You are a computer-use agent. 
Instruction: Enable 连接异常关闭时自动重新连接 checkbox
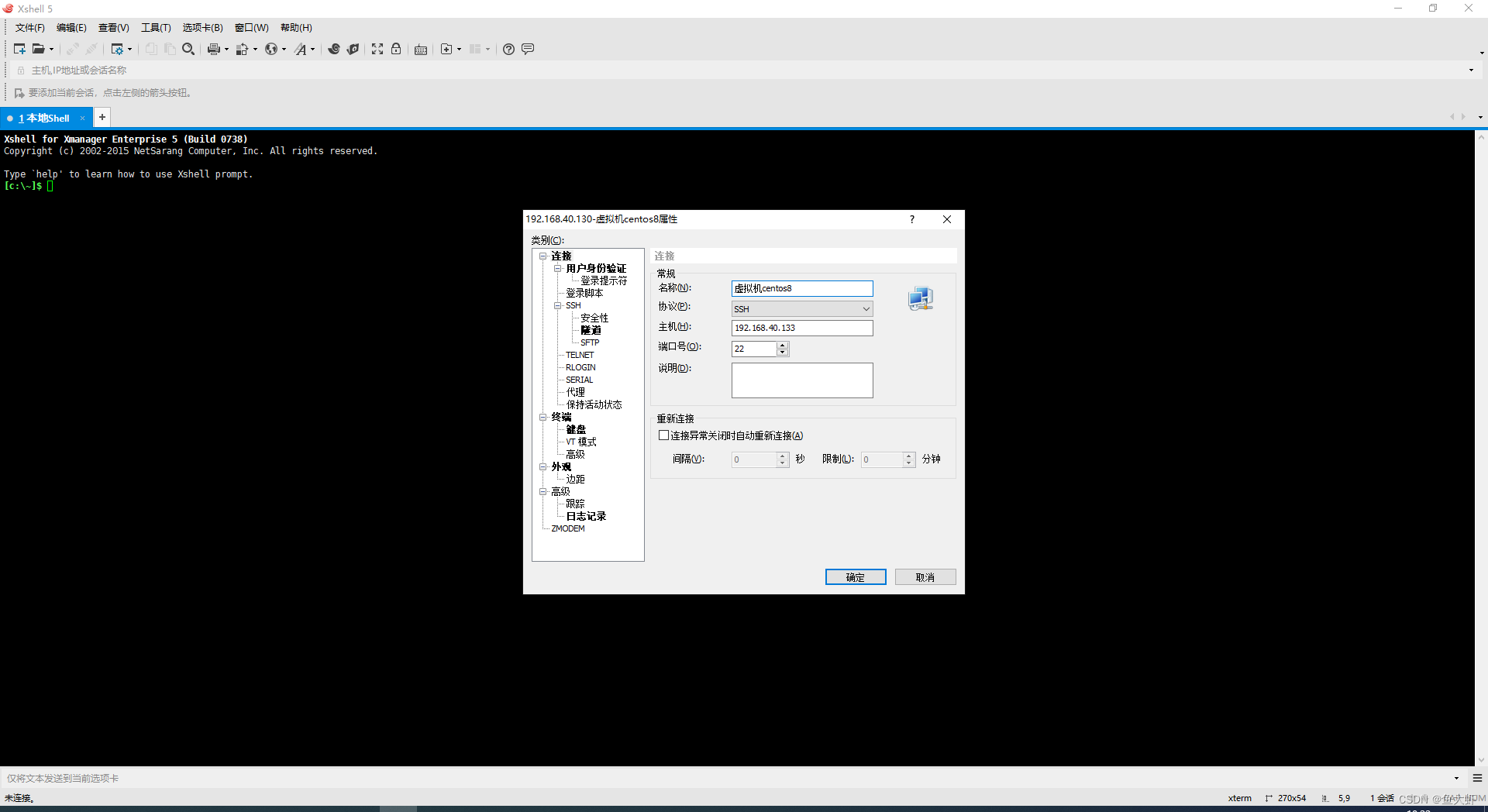663,435
